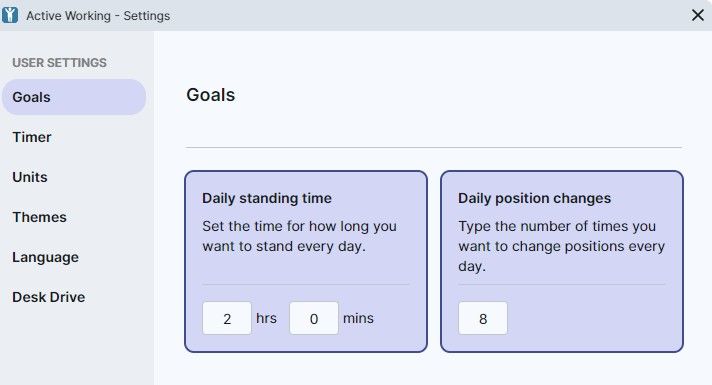This screenshot has height=385, width=712.
Task: Click the USER SETTINGS sidebar header
Action: [59, 63]
